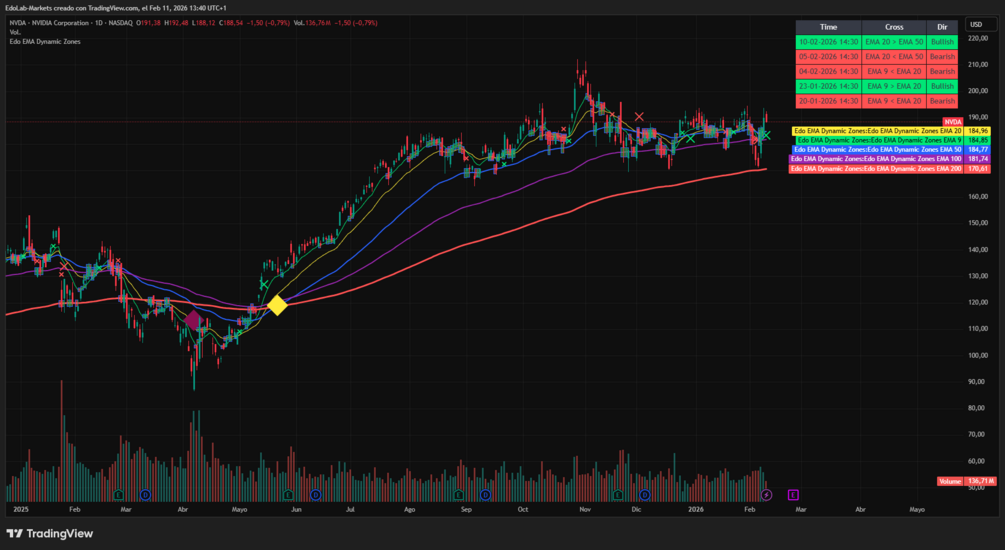The height and width of the screenshot is (550, 1005).
Task: Click the purple lightning event icon near February 2026
Action: coord(767,495)
